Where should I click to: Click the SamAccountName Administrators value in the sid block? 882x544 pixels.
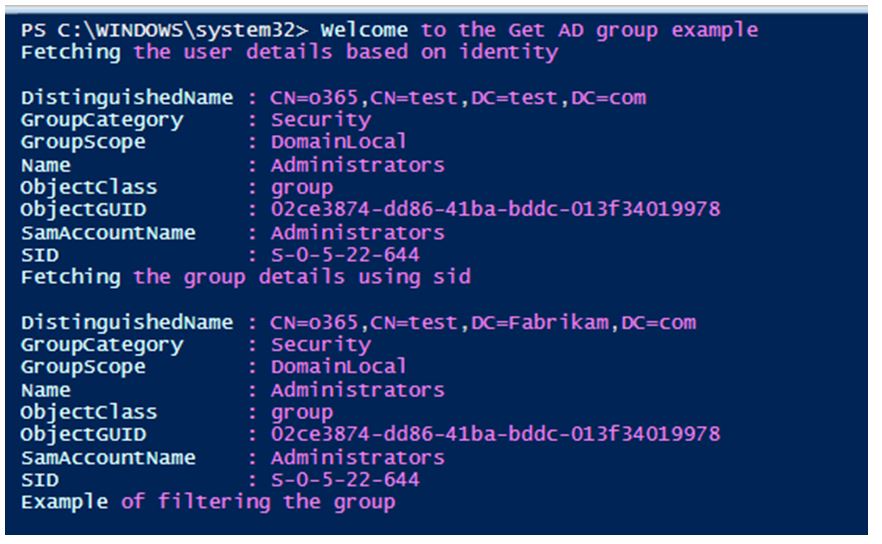tap(357, 458)
